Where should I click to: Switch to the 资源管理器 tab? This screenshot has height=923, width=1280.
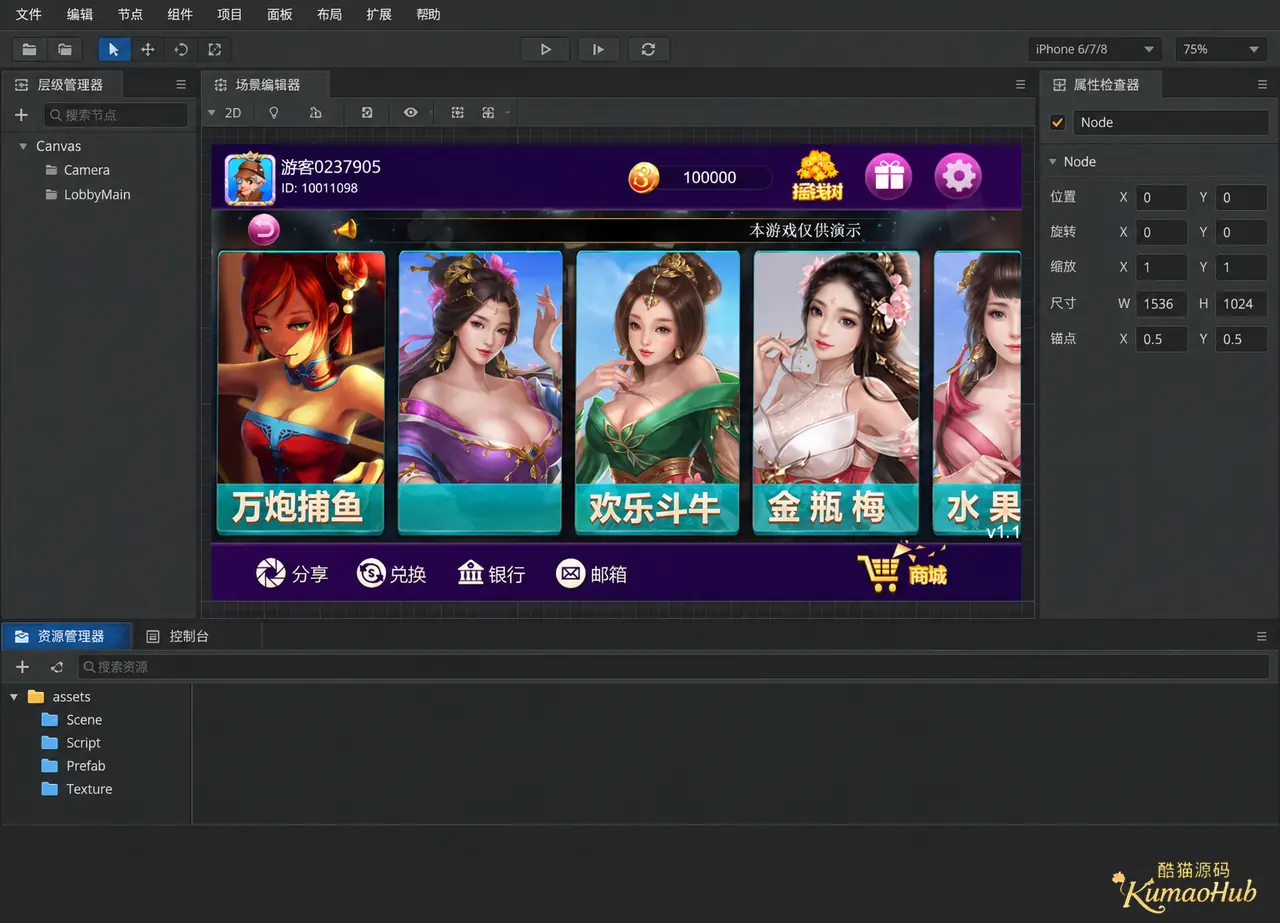67,636
